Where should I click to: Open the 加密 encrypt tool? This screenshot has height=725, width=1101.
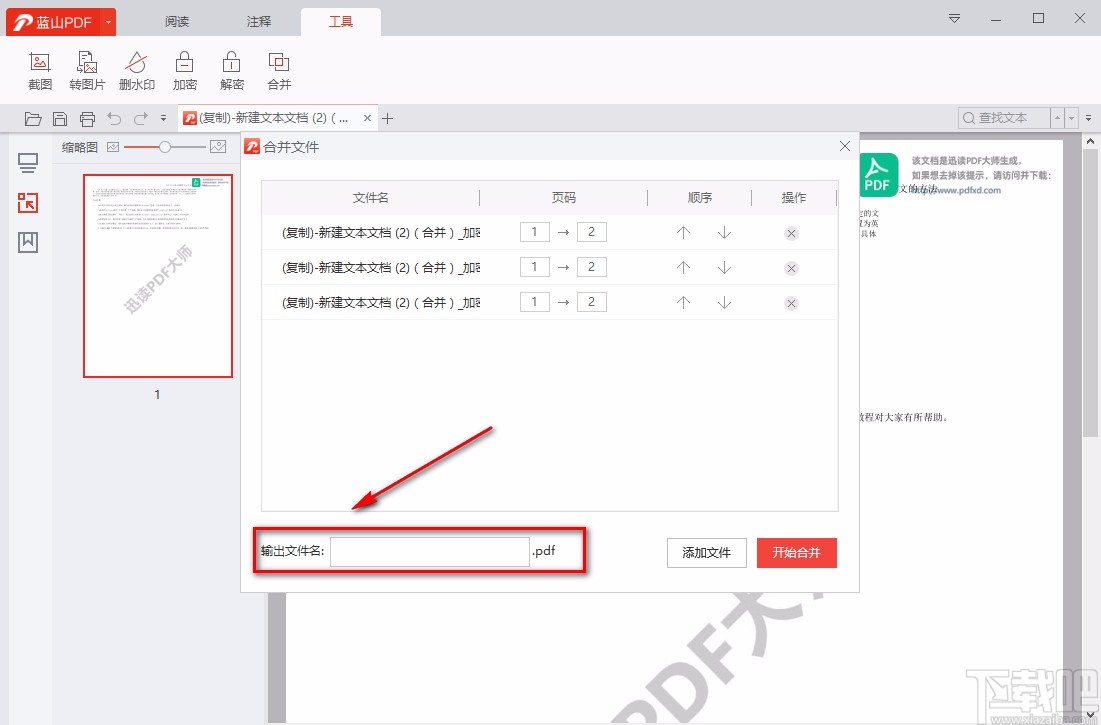pos(185,70)
